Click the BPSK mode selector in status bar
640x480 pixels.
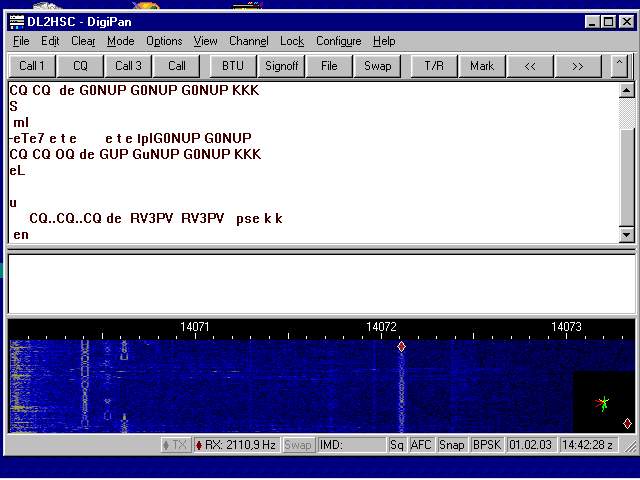[x=486, y=445]
